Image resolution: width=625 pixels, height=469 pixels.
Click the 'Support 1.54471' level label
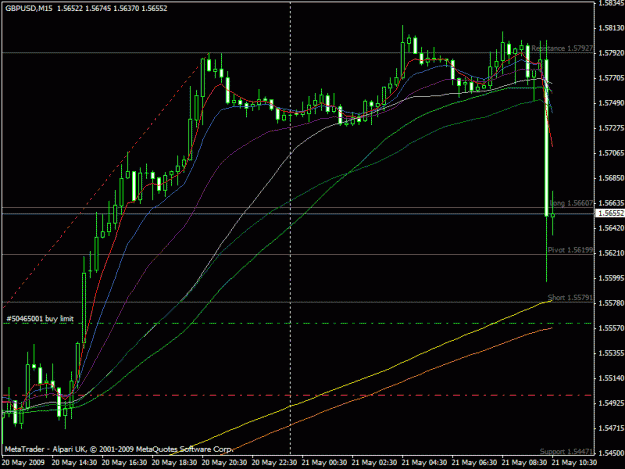(566, 451)
